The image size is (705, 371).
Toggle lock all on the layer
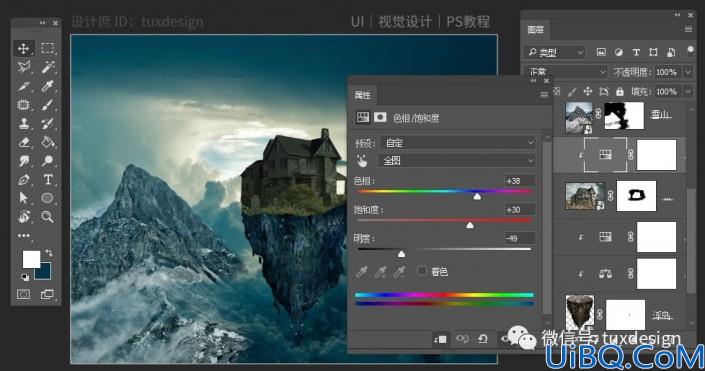[620, 92]
